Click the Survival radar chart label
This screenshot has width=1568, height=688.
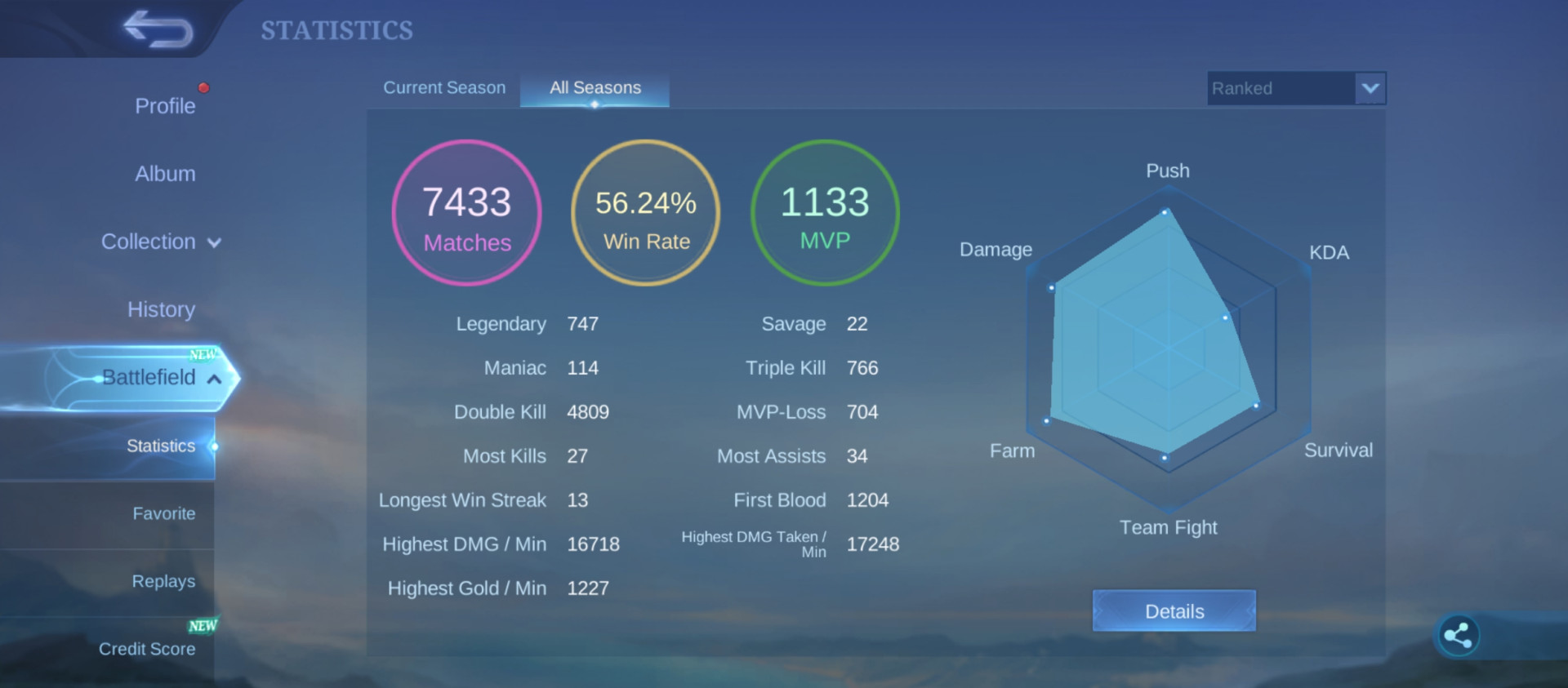coord(1339,450)
